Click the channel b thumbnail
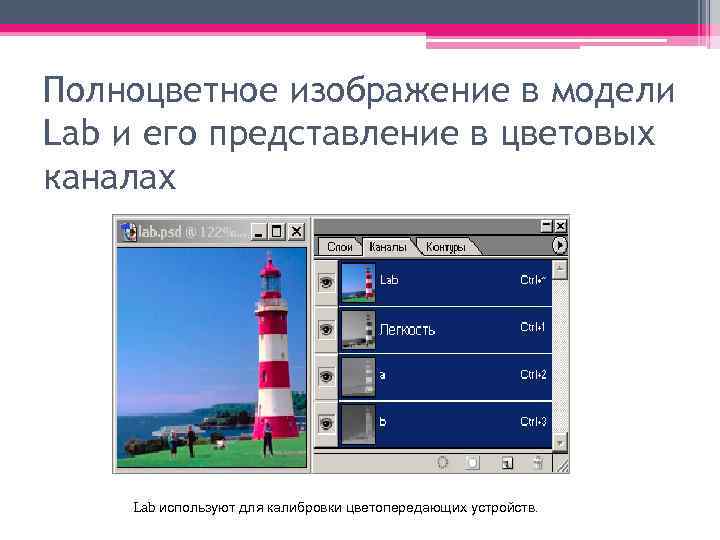Viewport: 720px width, 540px height. [x=358, y=424]
